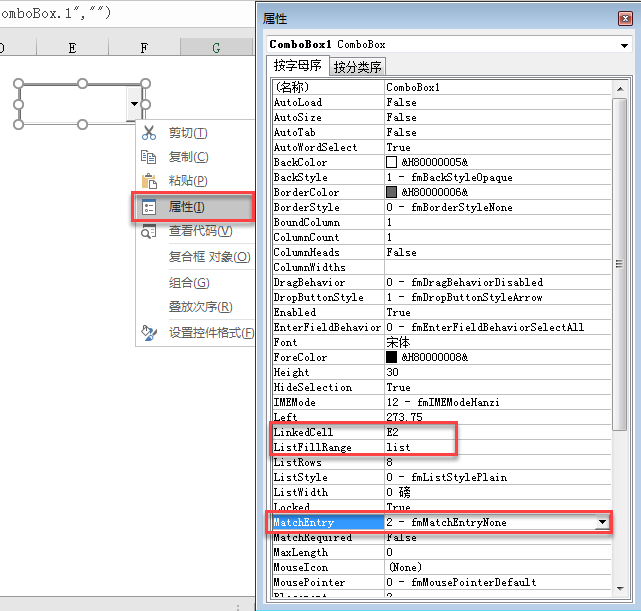
Task: Click the BackColor white swatch
Action: 391,162
